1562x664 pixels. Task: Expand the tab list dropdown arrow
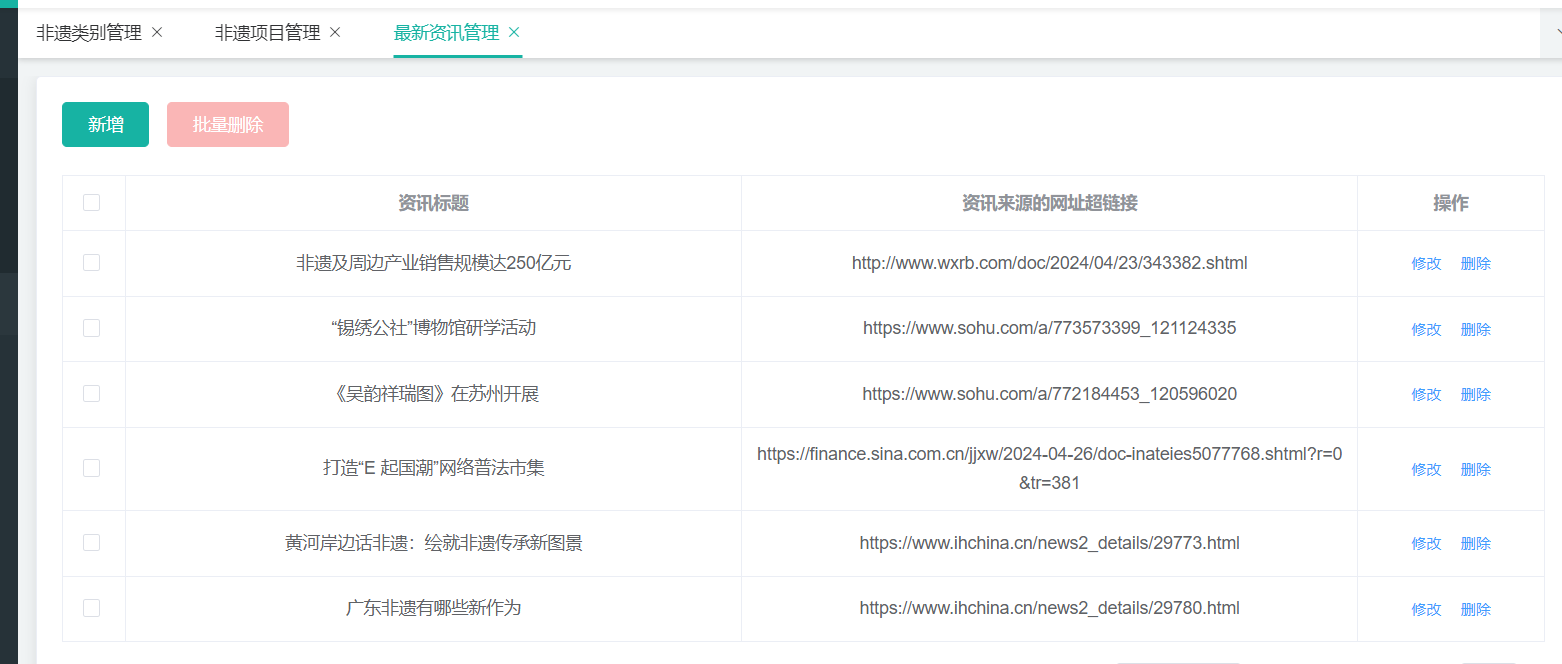click(x=1556, y=34)
